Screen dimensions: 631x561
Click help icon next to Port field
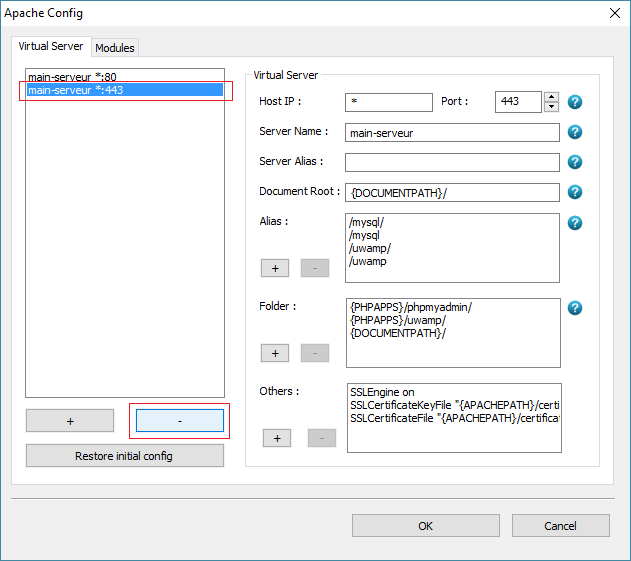pos(575,102)
